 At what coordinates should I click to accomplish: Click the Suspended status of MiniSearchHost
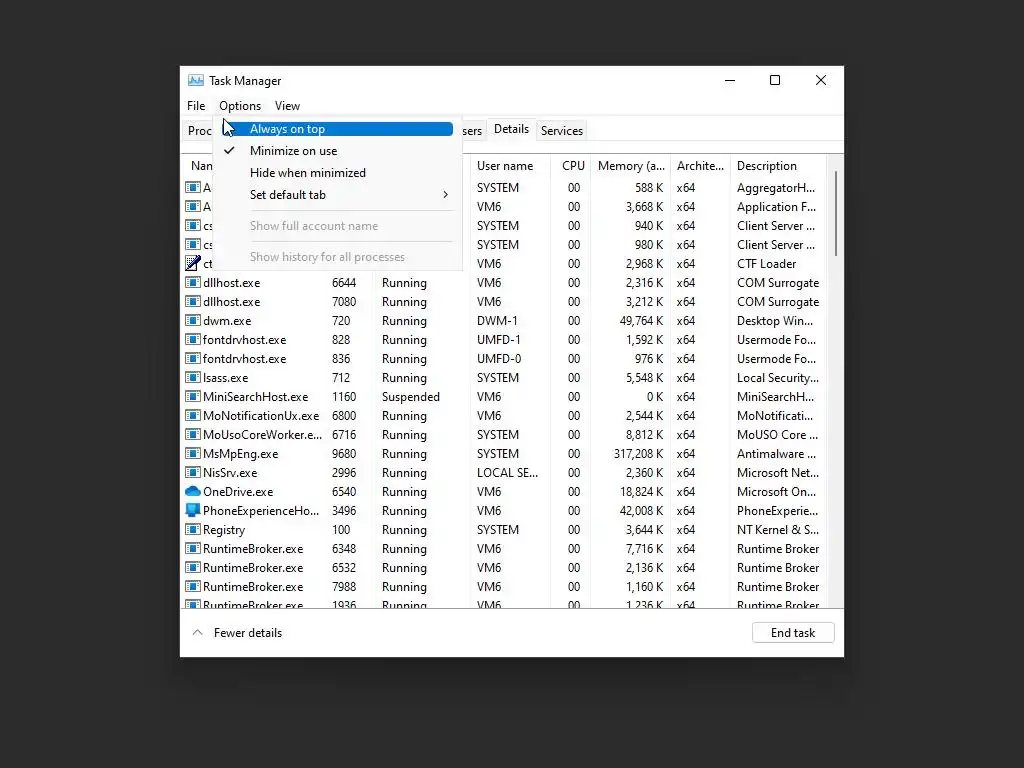411,397
